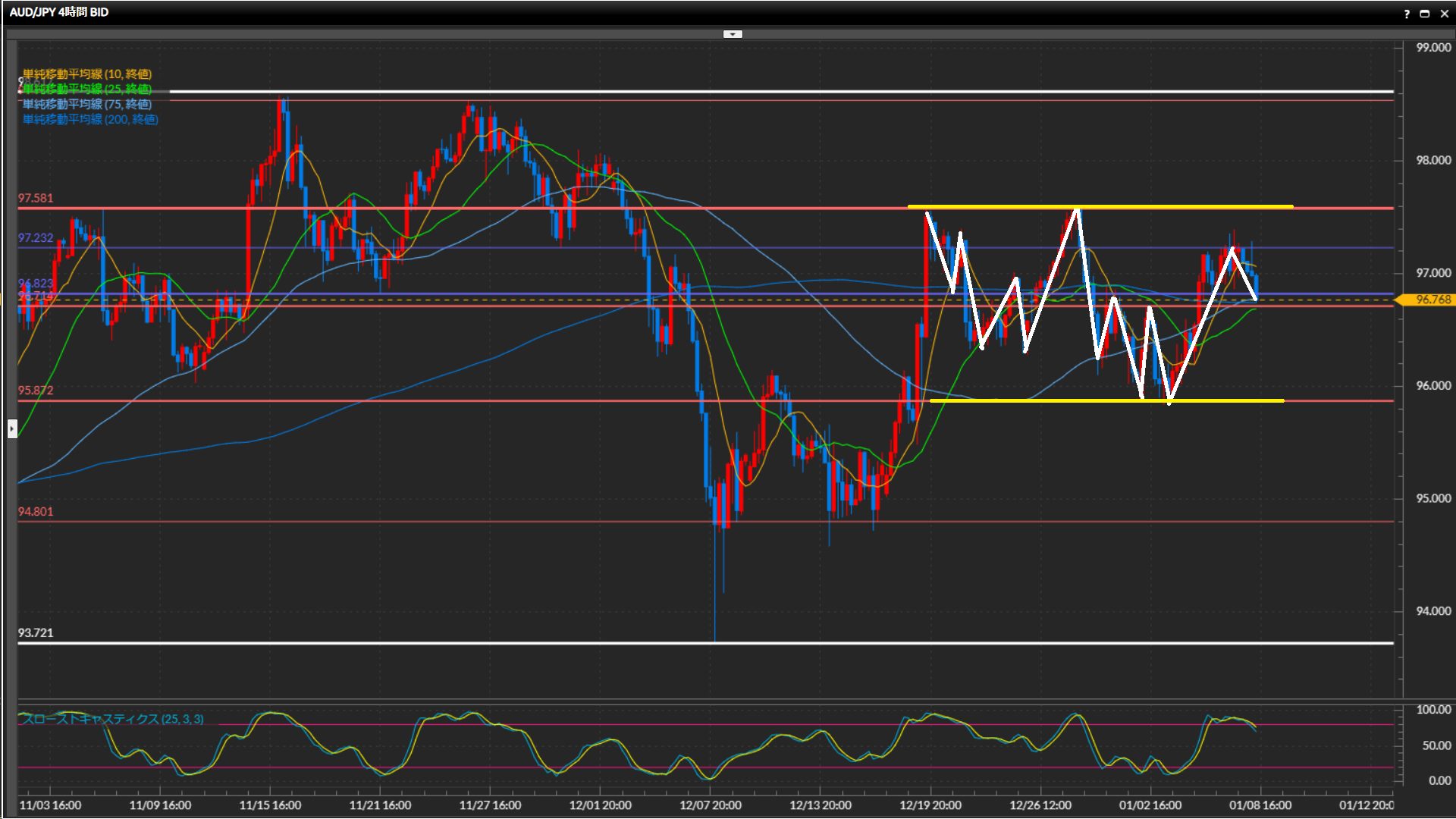This screenshot has width=1456, height=819.
Task: Expand the left side panel arrow
Action: pyautogui.click(x=12, y=428)
